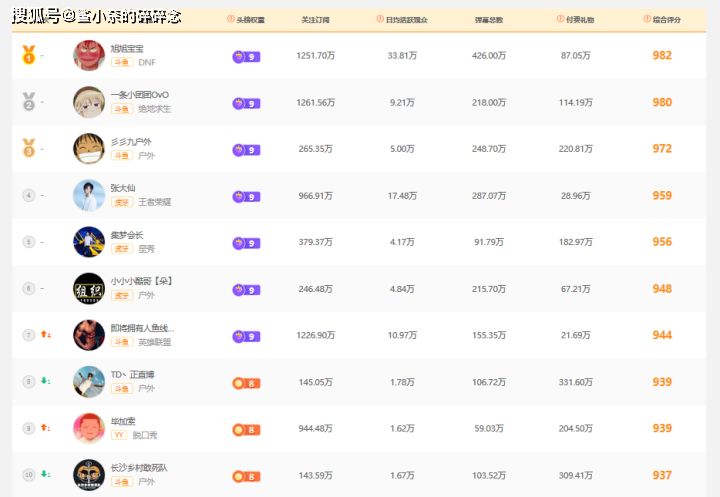This screenshot has height=497, width=720.
Task: Click the 综合评分 column header
Action: pyautogui.click(x=667, y=20)
